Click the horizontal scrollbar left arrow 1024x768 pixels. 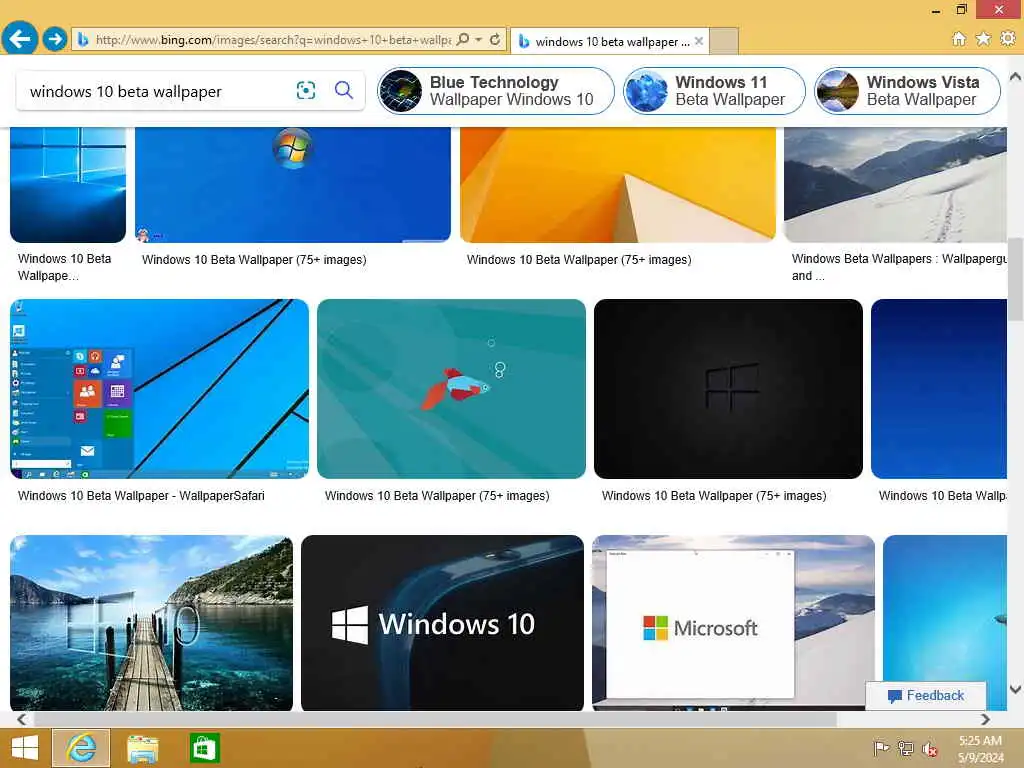tap(22, 719)
